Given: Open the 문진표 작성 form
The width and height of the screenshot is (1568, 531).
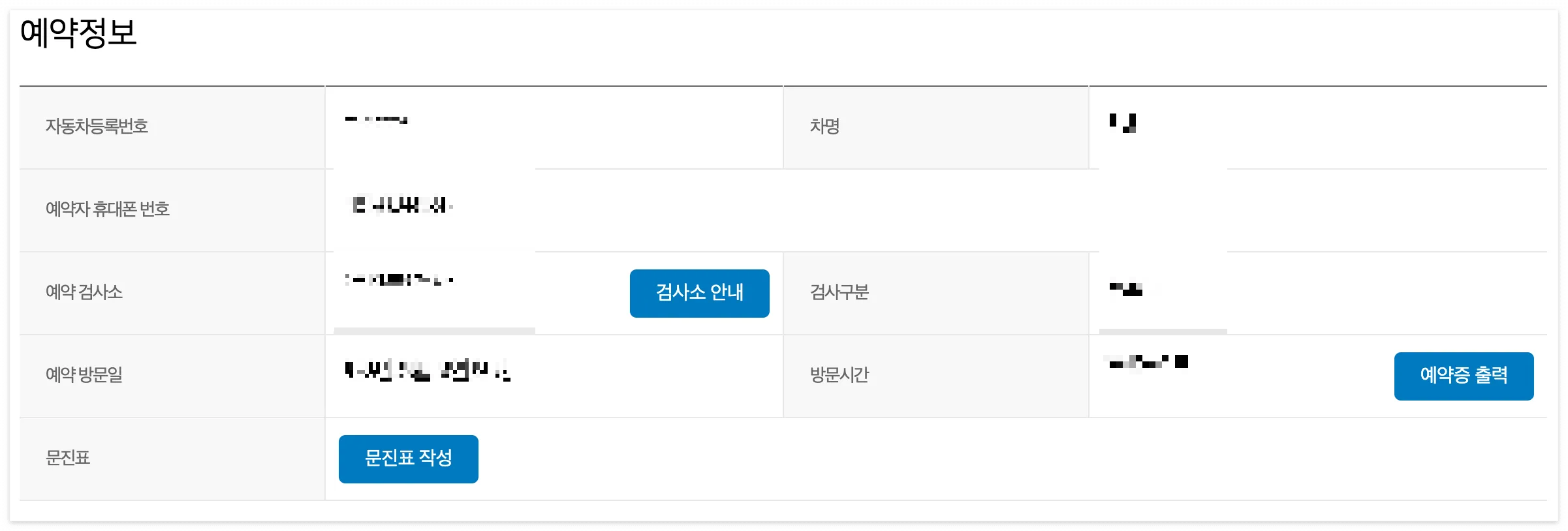Looking at the screenshot, I should [x=408, y=459].
